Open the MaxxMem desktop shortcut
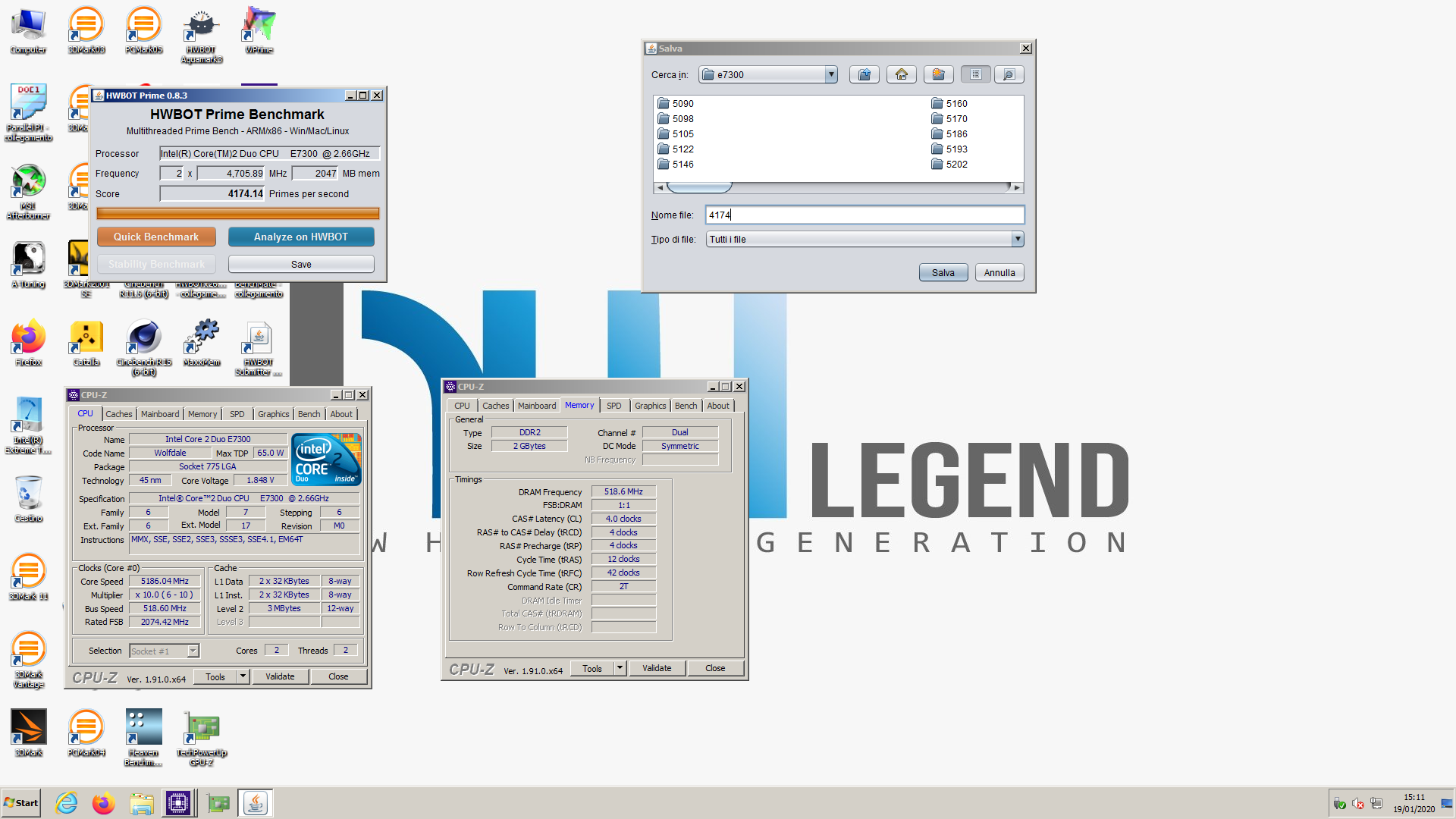 (x=201, y=344)
